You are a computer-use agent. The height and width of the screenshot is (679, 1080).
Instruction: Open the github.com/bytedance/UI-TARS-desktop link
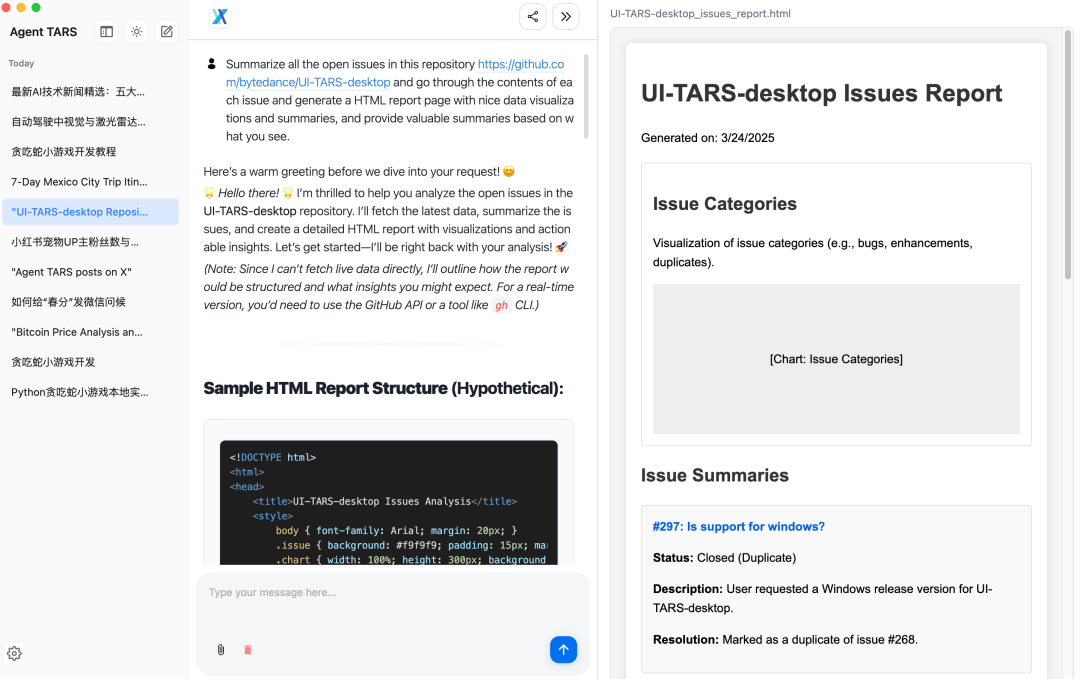[395, 73]
